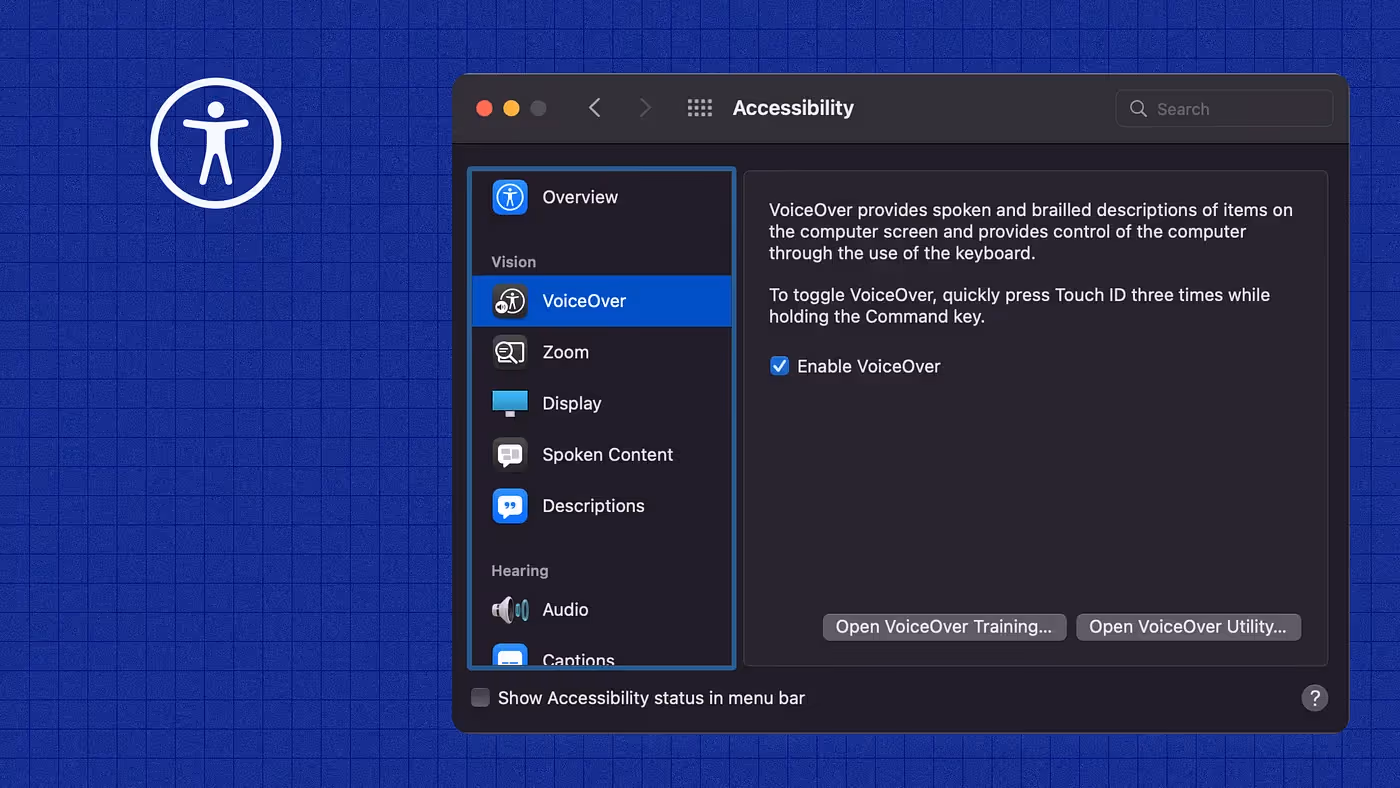Select the Overview sidebar item

[x=602, y=197]
